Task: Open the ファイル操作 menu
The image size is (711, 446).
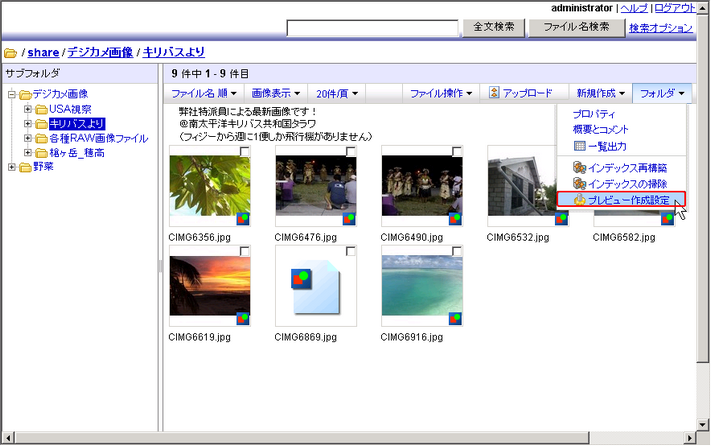Action: point(441,93)
